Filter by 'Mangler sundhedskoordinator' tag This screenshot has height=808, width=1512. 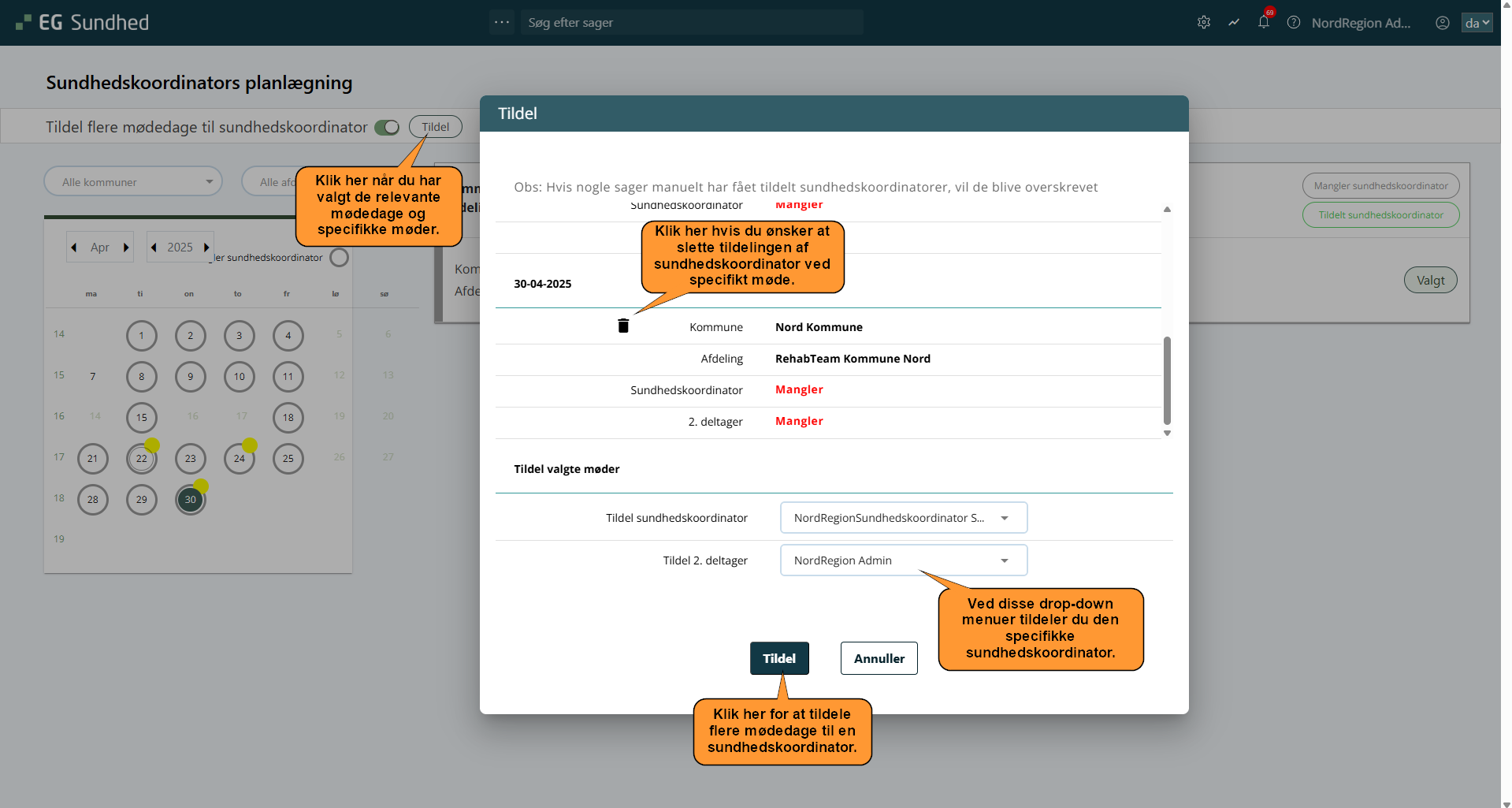coord(1380,186)
